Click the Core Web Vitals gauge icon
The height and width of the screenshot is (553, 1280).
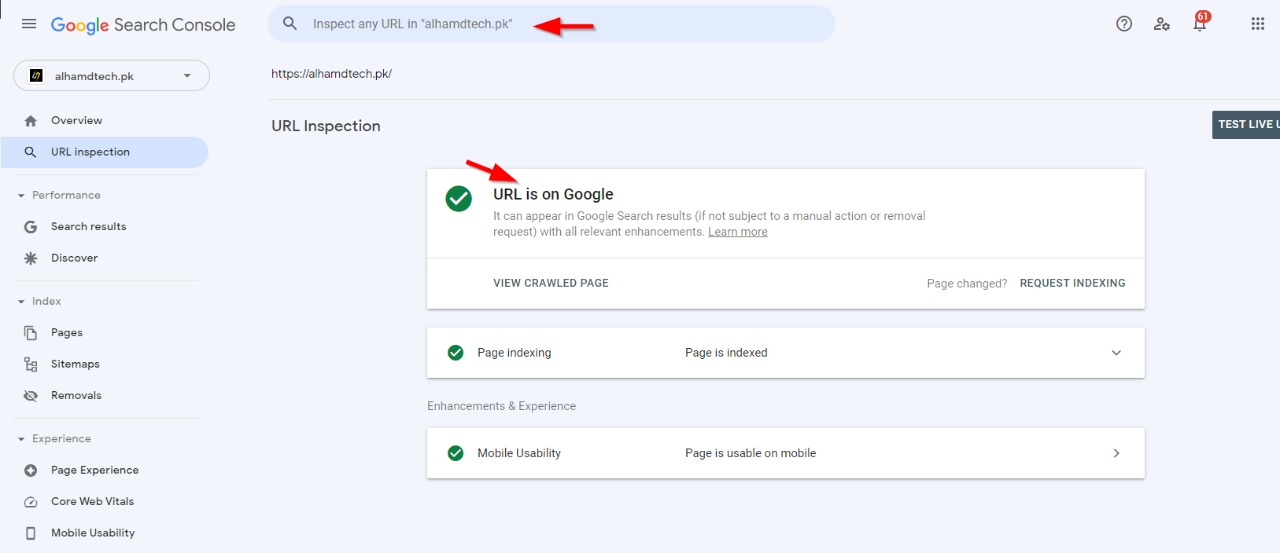point(31,502)
